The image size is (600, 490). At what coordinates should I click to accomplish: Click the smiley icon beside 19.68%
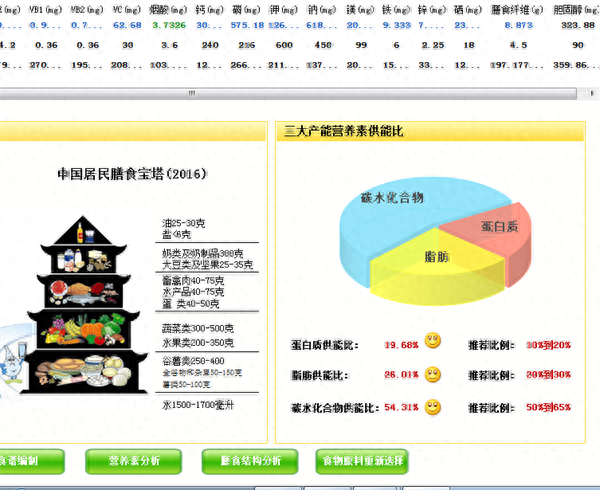(x=433, y=340)
